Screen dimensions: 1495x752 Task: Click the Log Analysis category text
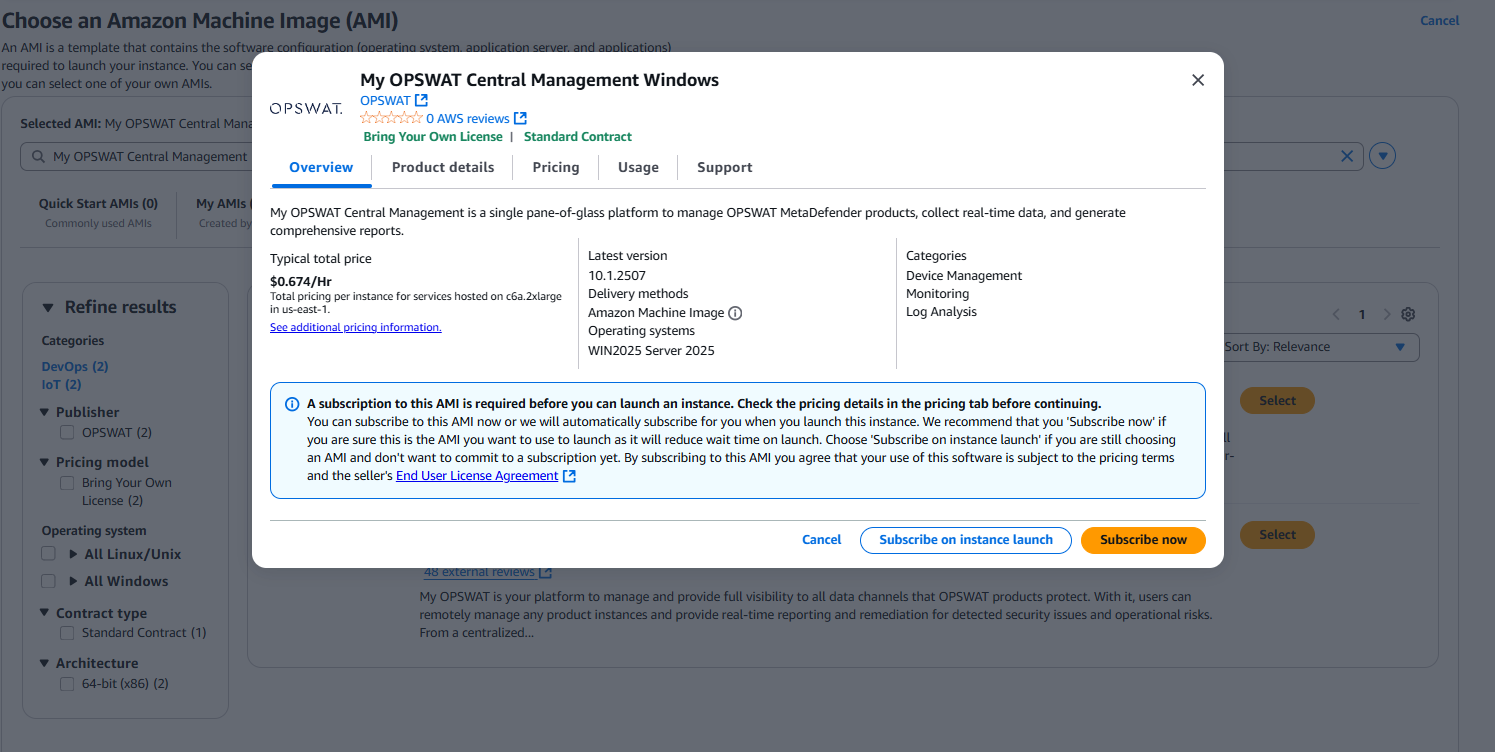[942, 312]
